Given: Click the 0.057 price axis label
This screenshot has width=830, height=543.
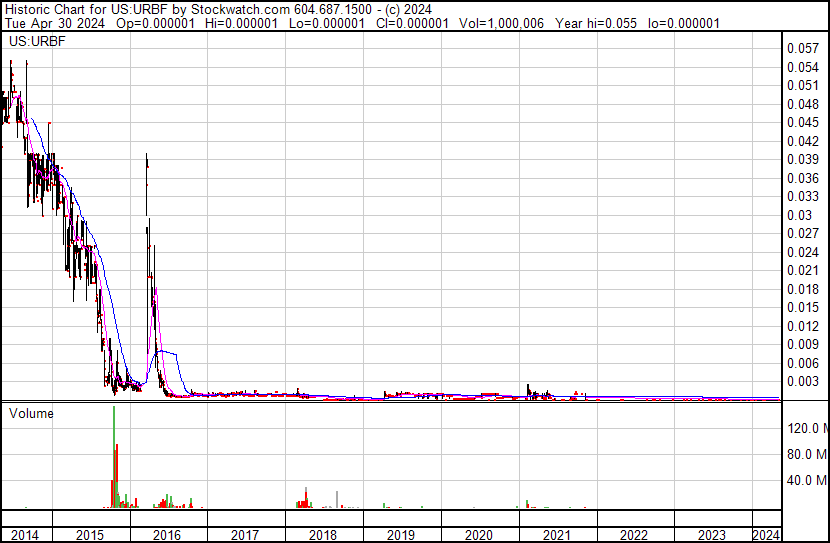Looking at the screenshot, I should (802, 48).
